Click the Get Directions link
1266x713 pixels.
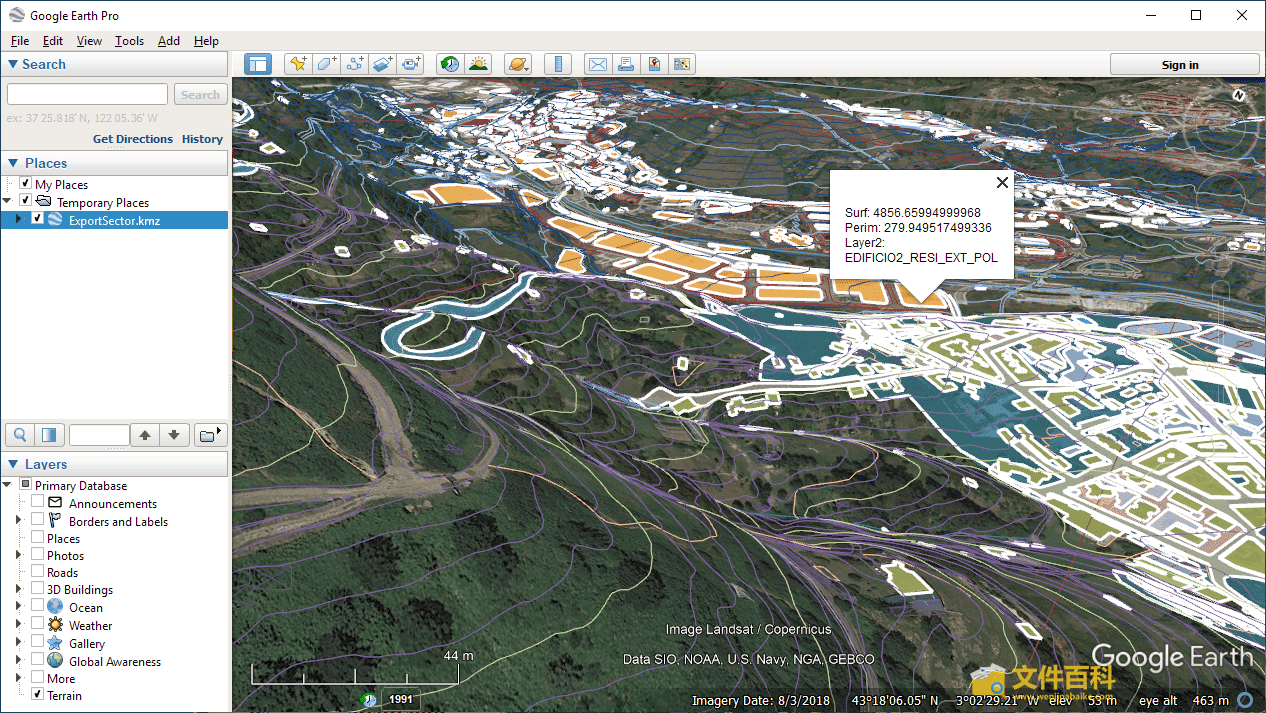pyautogui.click(x=133, y=139)
